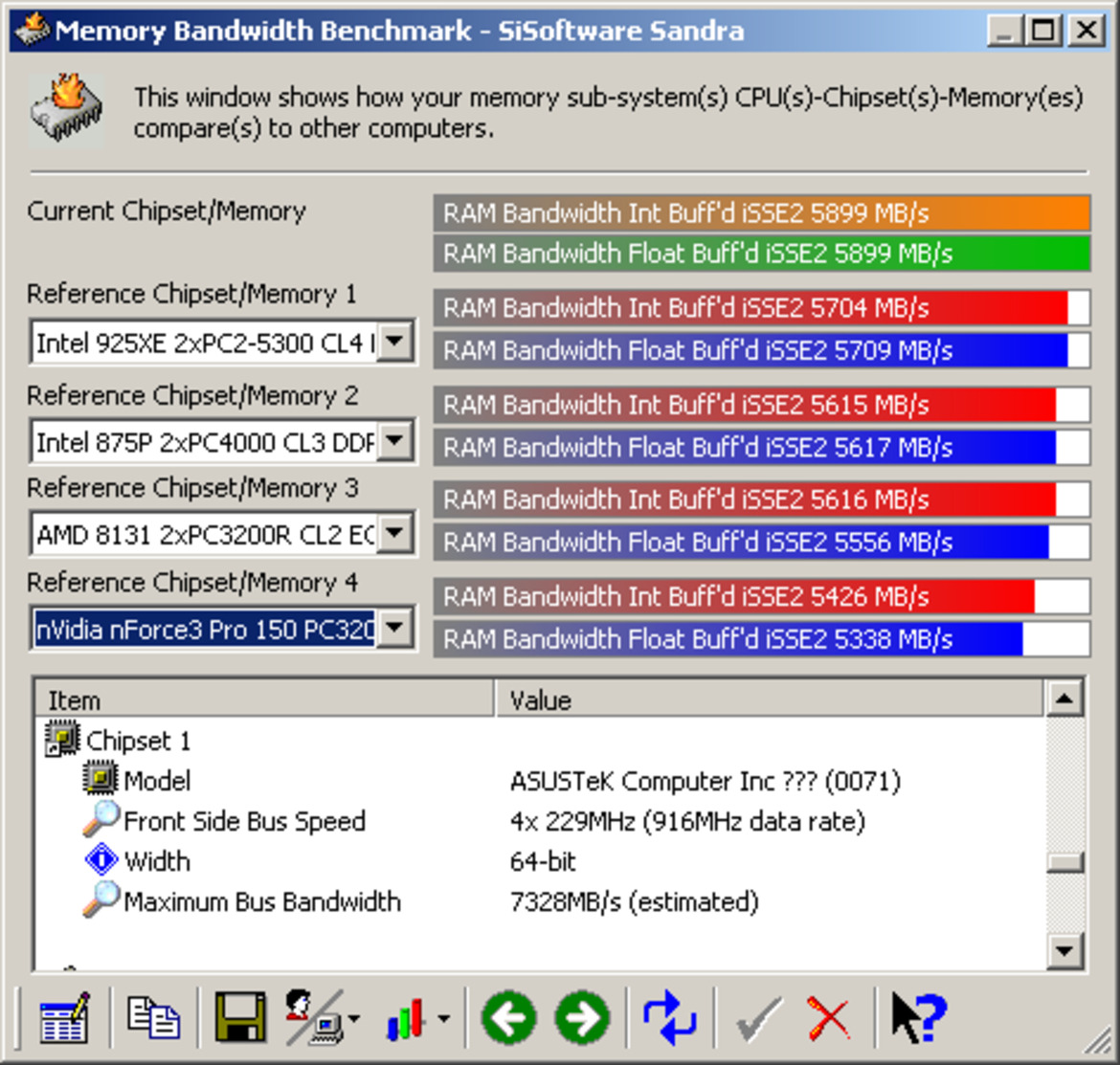Select the Front Side Bus Speed row

point(244,821)
